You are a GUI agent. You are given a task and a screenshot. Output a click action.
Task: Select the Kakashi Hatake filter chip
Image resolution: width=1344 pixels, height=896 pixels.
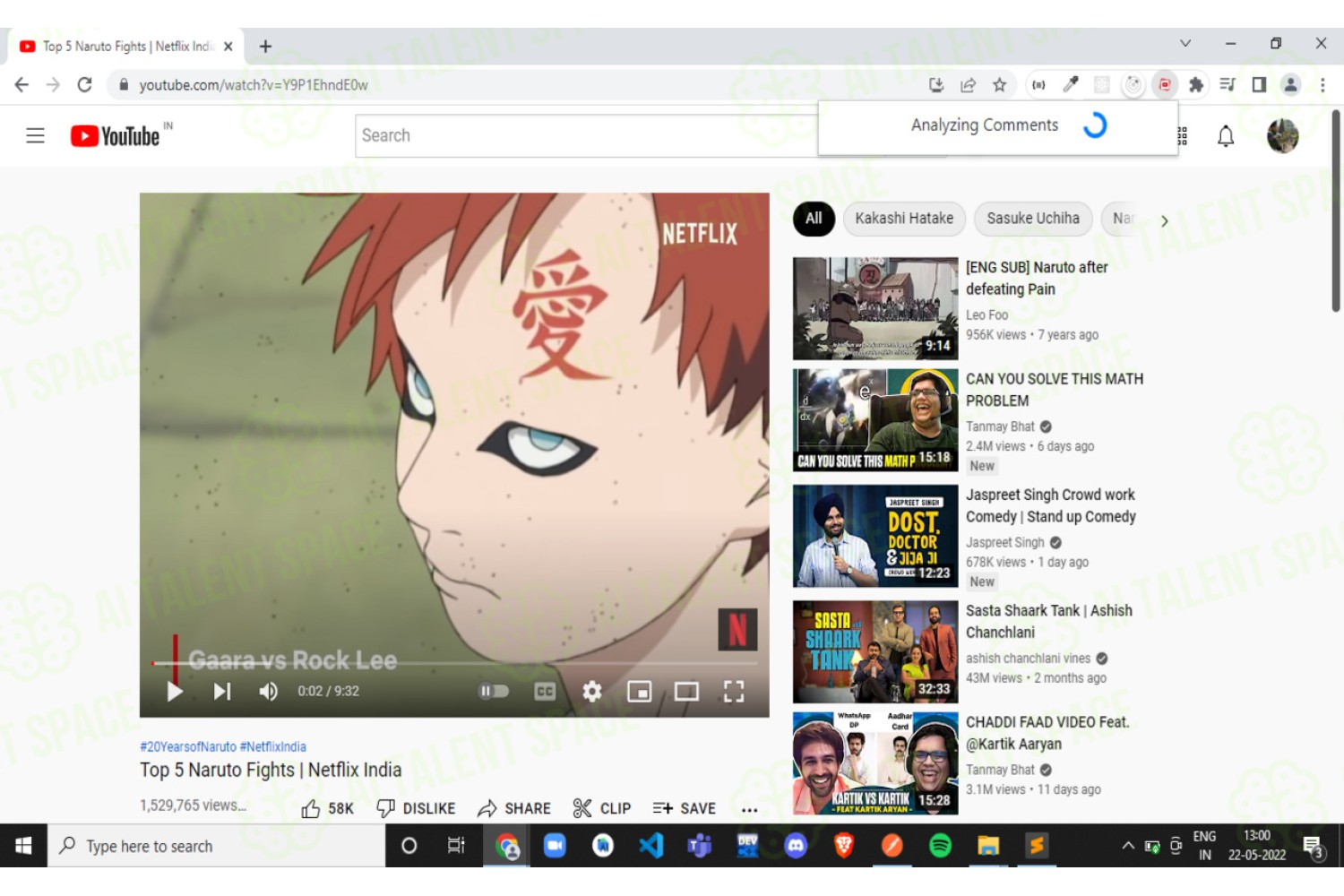pyautogui.click(x=904, y=219)
